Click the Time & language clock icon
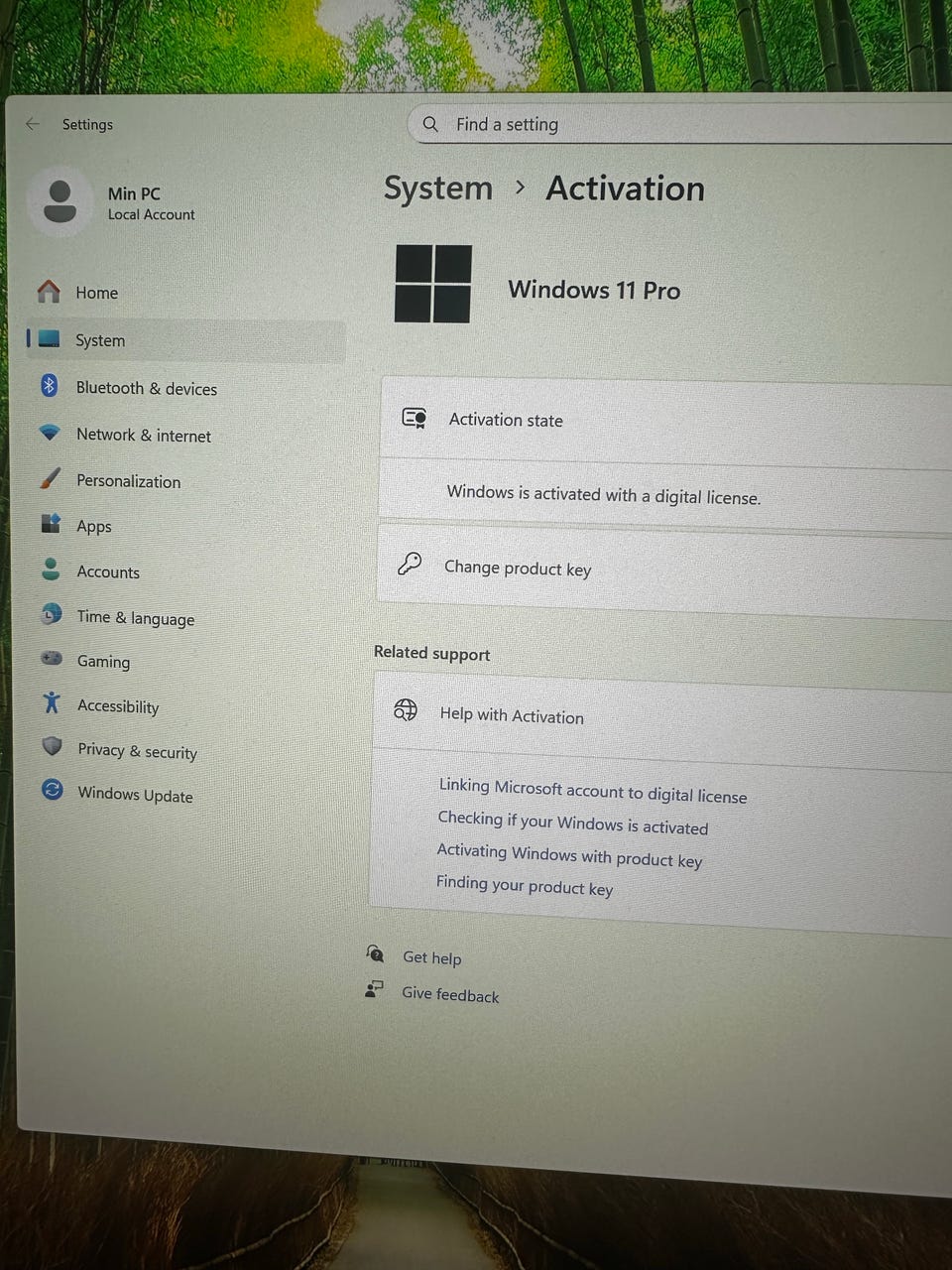The image size is (952, 1270). tap(52, 614)
